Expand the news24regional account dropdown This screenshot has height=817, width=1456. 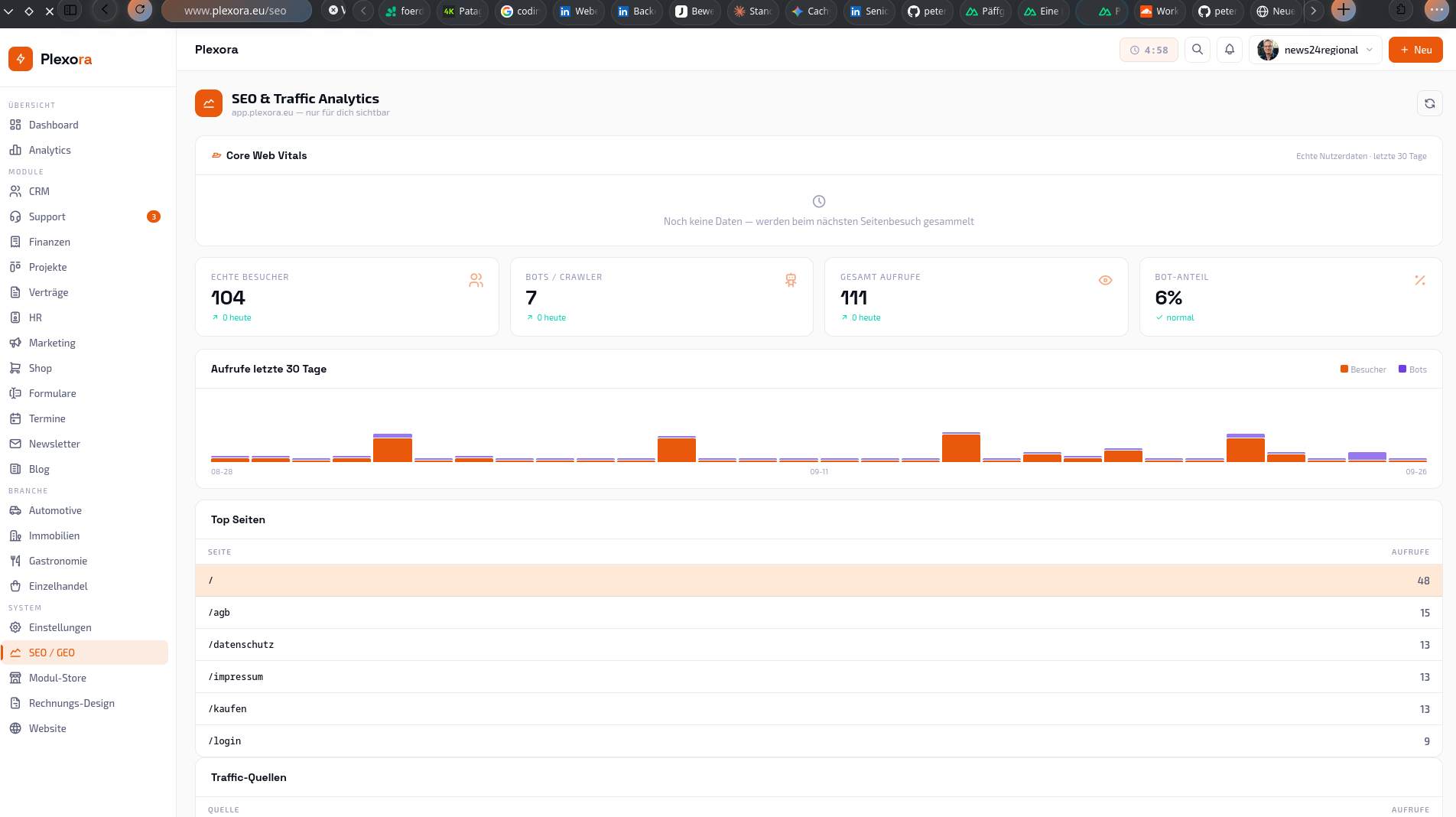tap(1315, 50)
